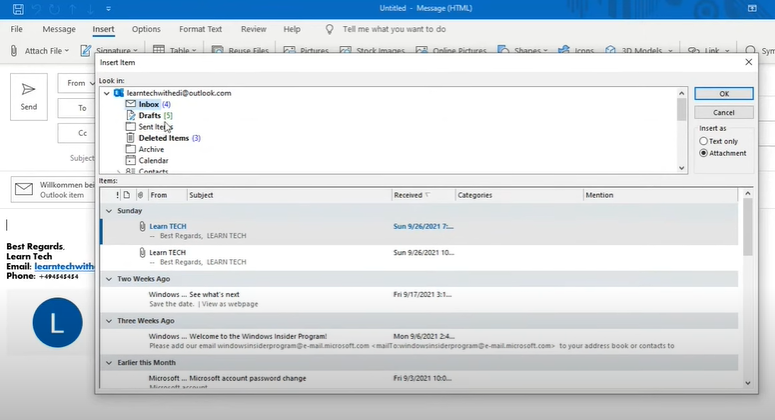
Task: Sort messages by the Received column header
Action: (x=408, y=195)
